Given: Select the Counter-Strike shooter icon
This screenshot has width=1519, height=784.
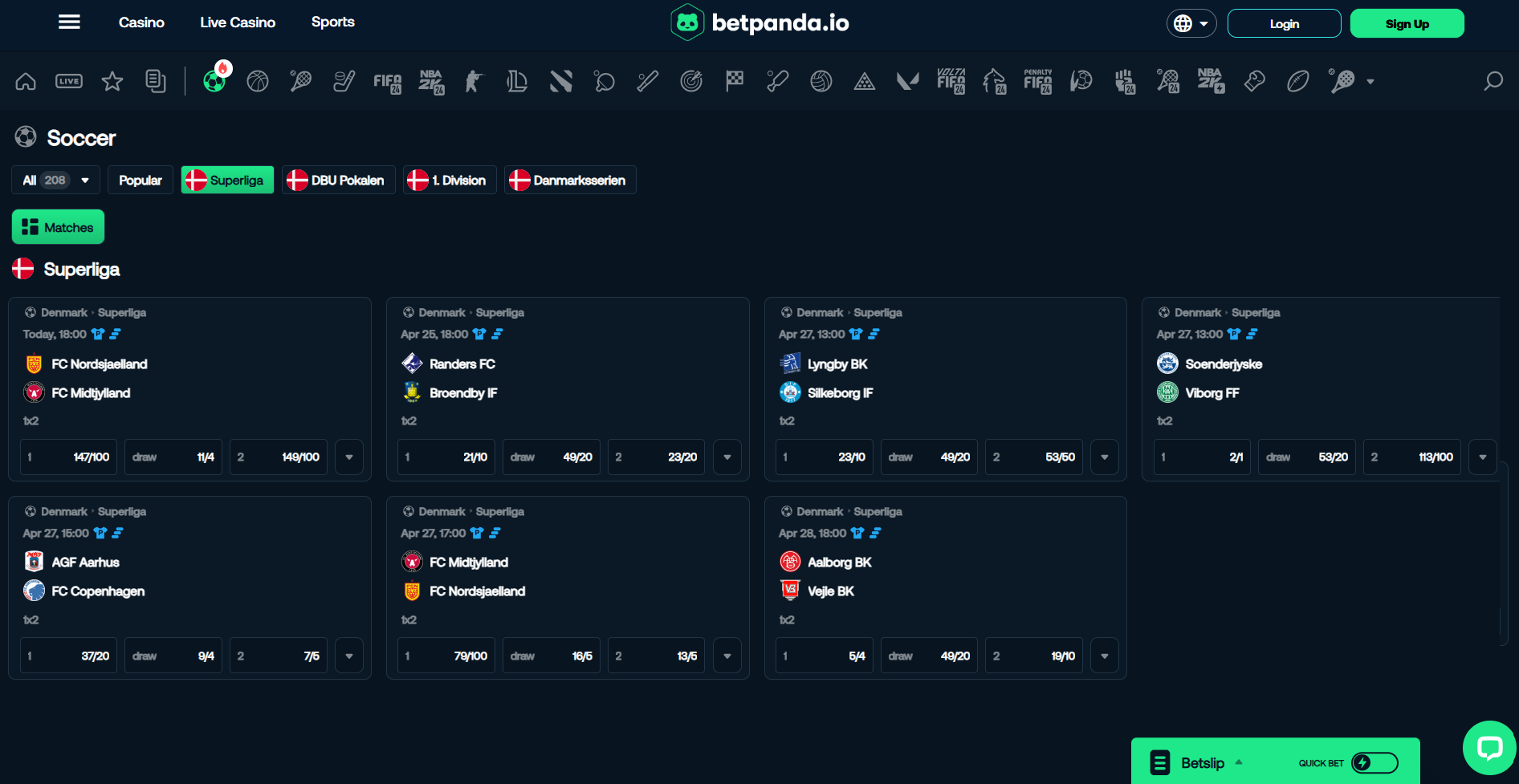Looking at the screenshot, I should point(474,81).
